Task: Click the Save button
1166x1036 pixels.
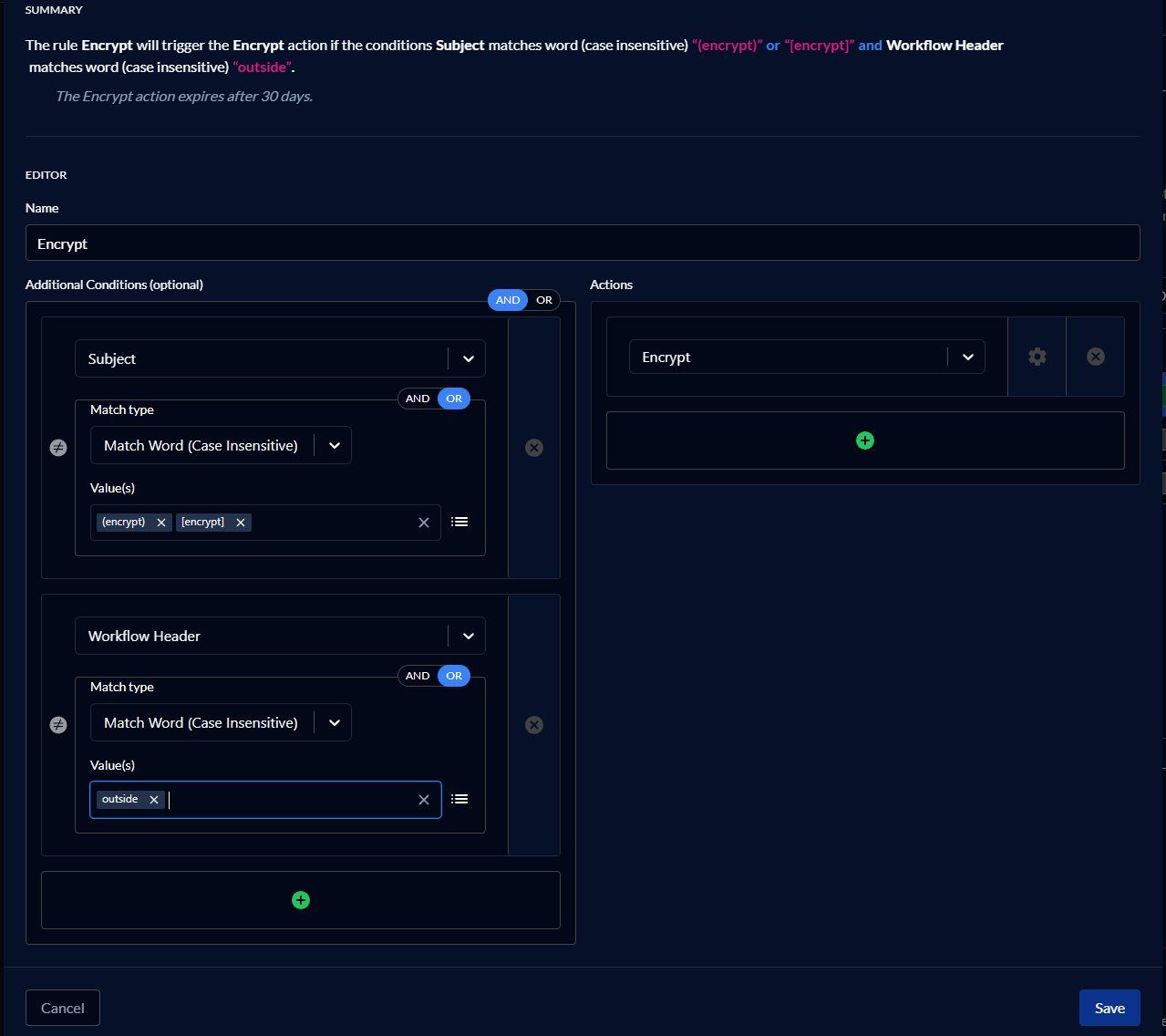Action: tap(1109, 1008)
